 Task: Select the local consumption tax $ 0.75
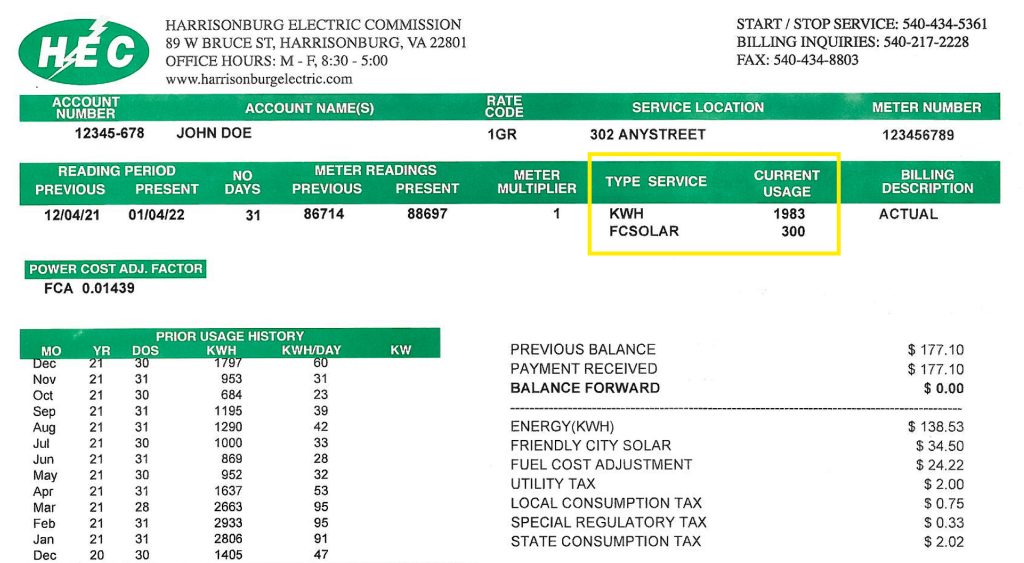tap(944, 504)
